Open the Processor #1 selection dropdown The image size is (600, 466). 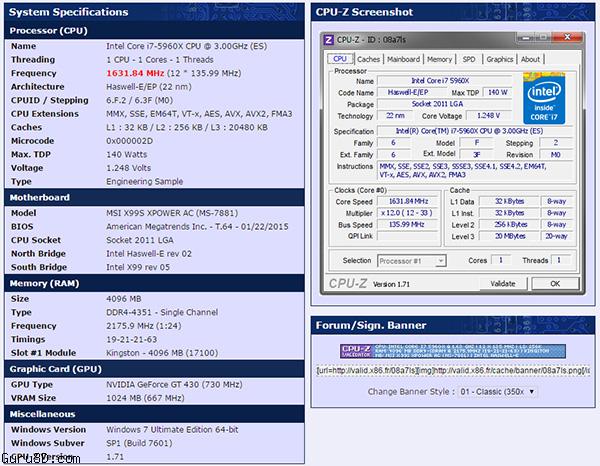tap(411, 261)
